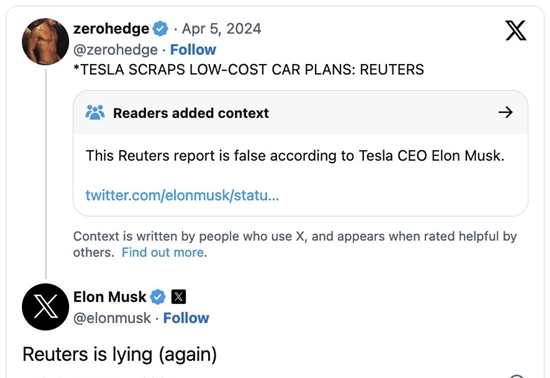Click the X affiliation badge beside Elon Musk
550x378 pixels.
pyautogui.click(x=179, y=297)
